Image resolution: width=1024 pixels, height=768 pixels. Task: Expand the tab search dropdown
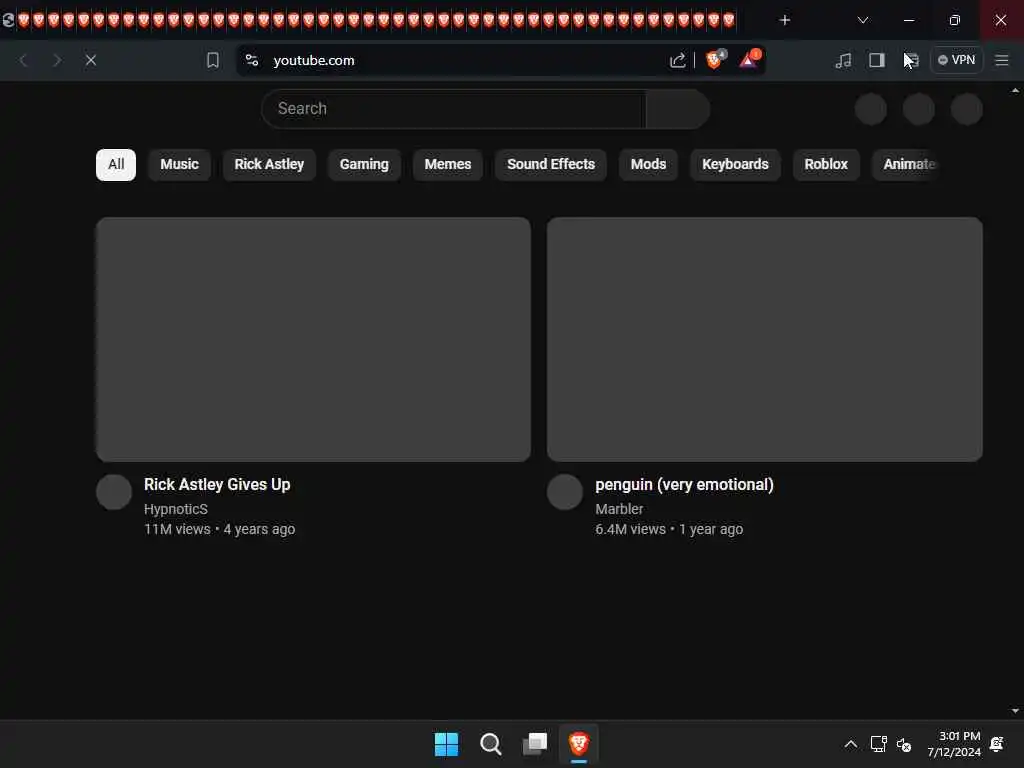coord(863,20)
